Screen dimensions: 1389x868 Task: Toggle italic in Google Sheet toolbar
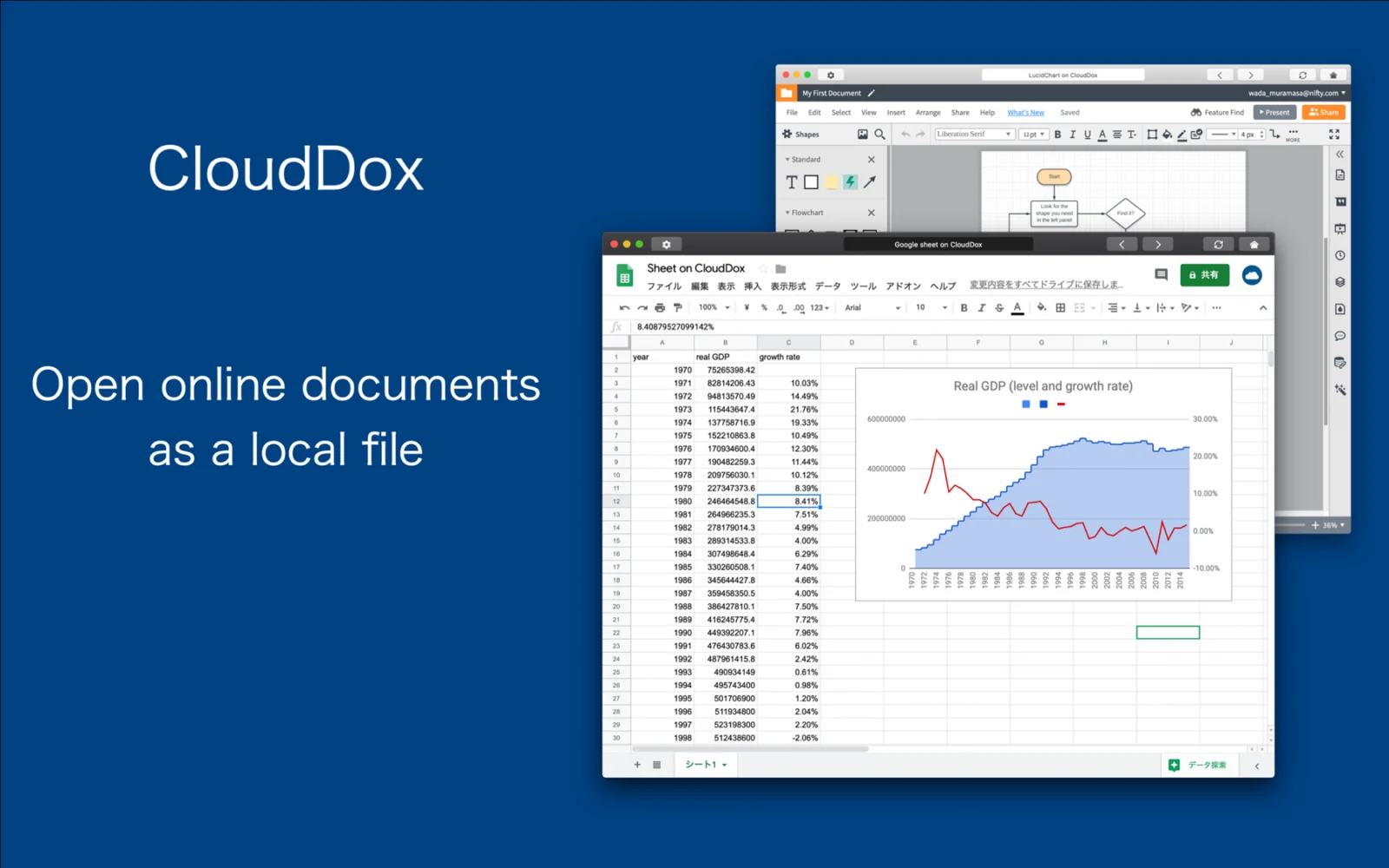(x=982, y=307)
